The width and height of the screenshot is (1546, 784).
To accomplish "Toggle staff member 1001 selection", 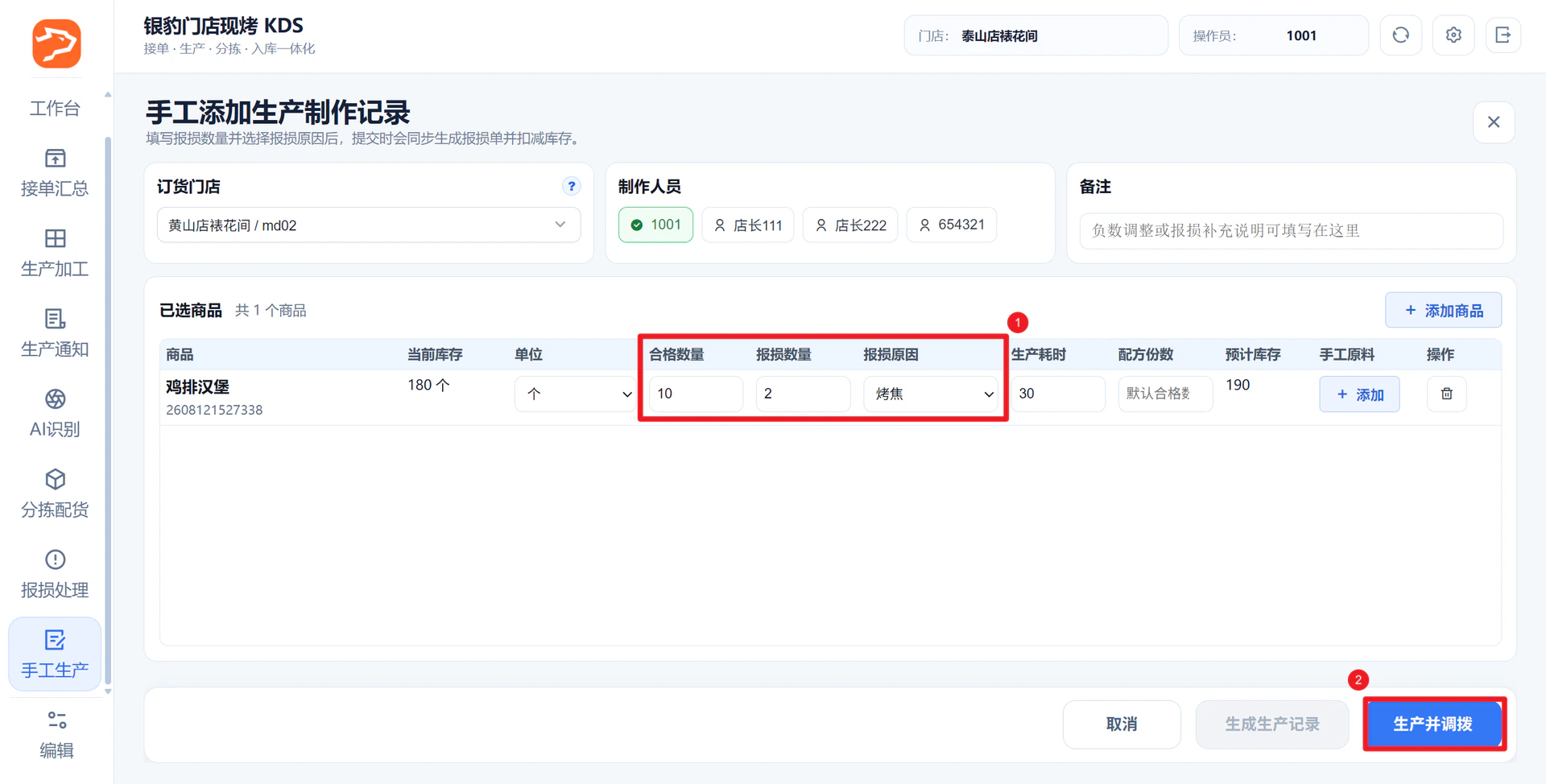I will [655, 225].
